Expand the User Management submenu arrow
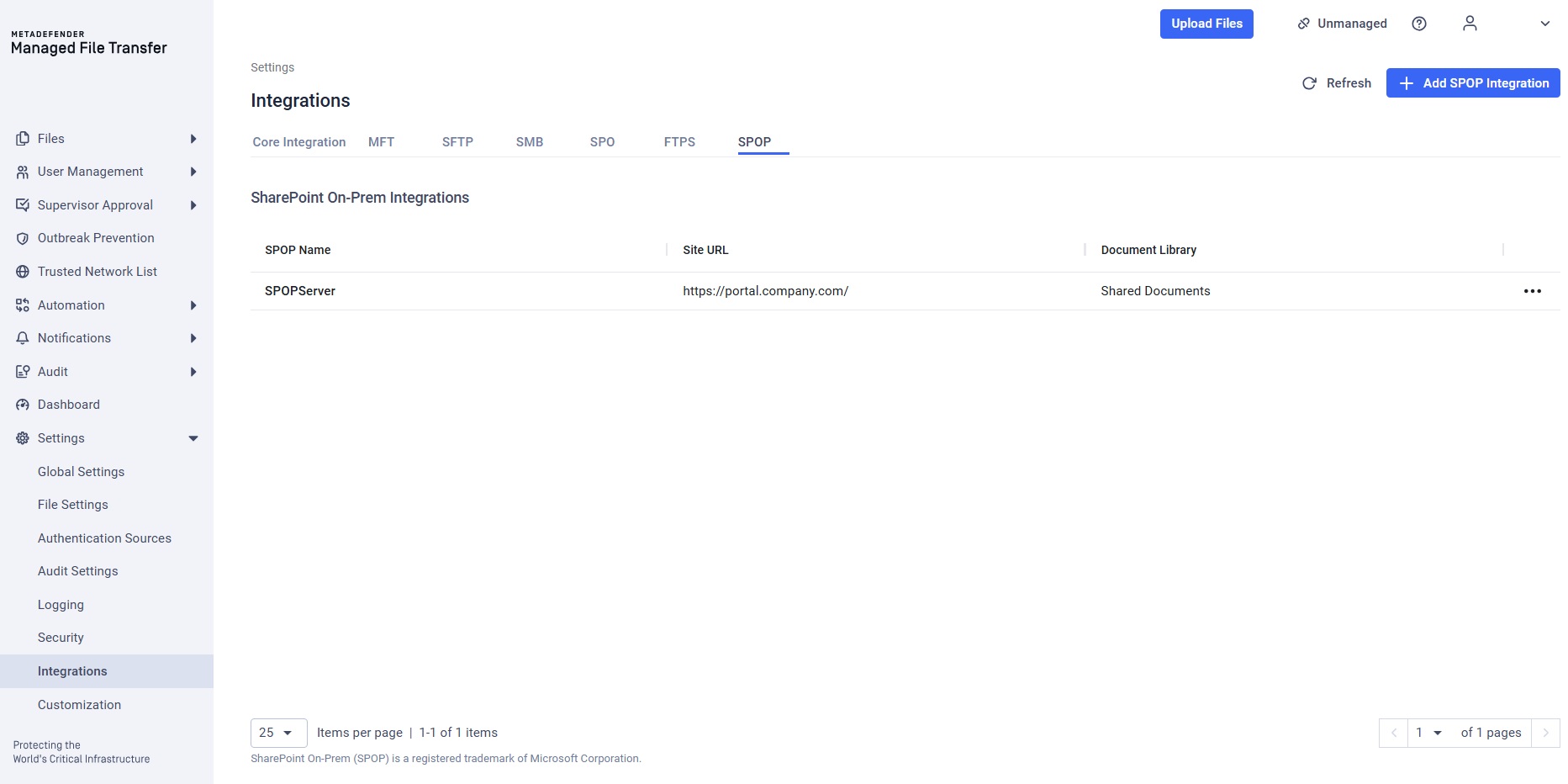Screen dimensions: 1568x784 [193, 172]
